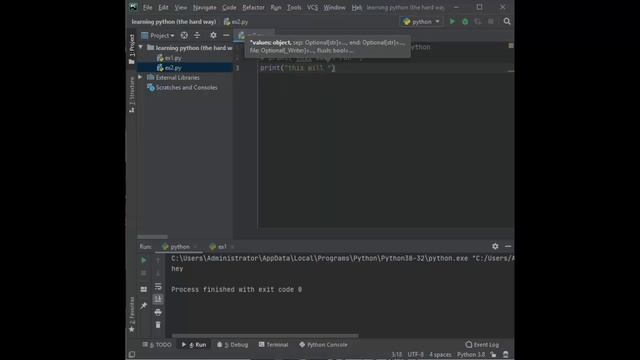Expand External Libraries node arrow
Screen dimensions: 640x360
click(x=140, y=77)
